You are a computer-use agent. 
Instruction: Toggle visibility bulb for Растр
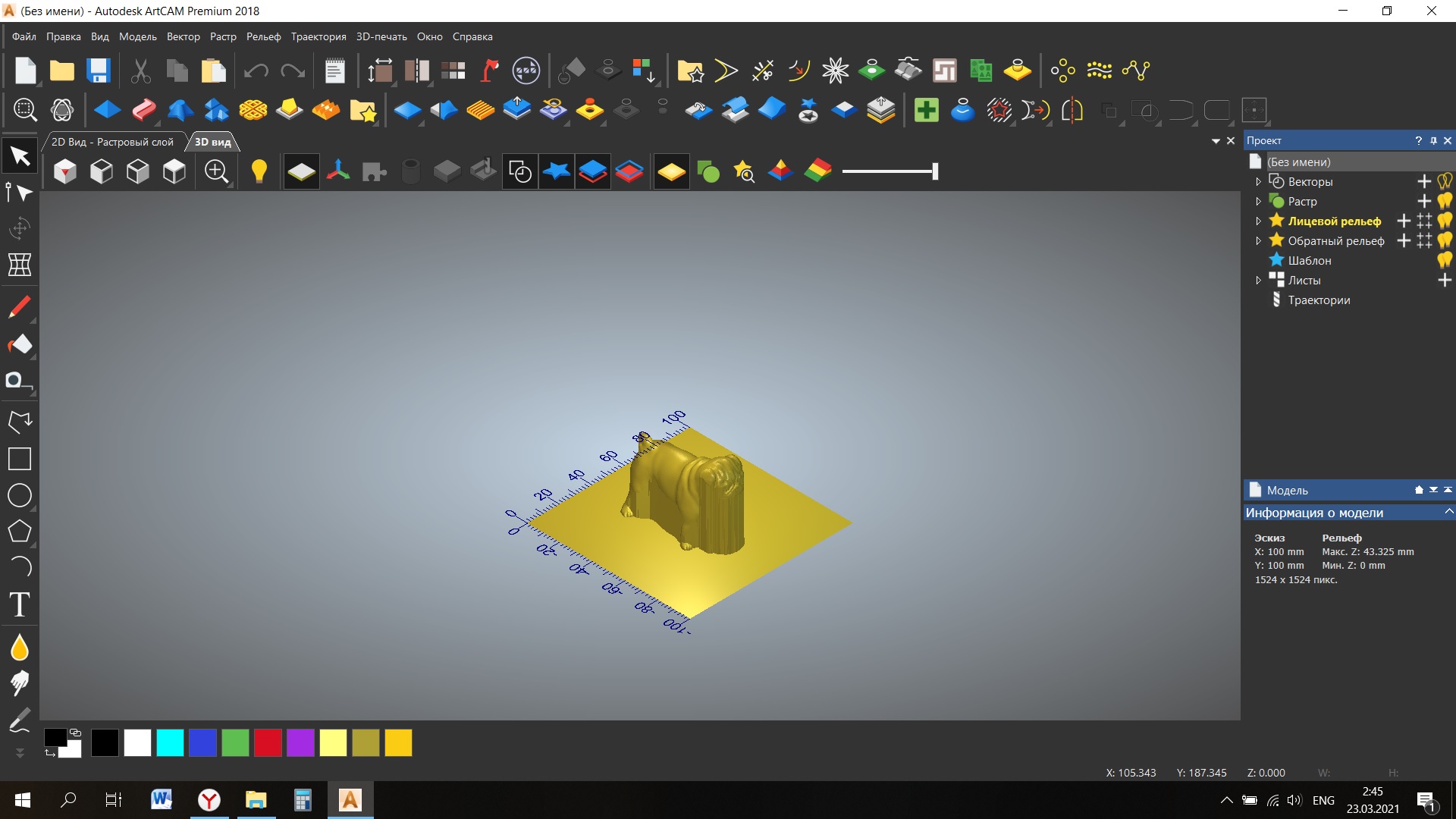[x=1445, y=201]
